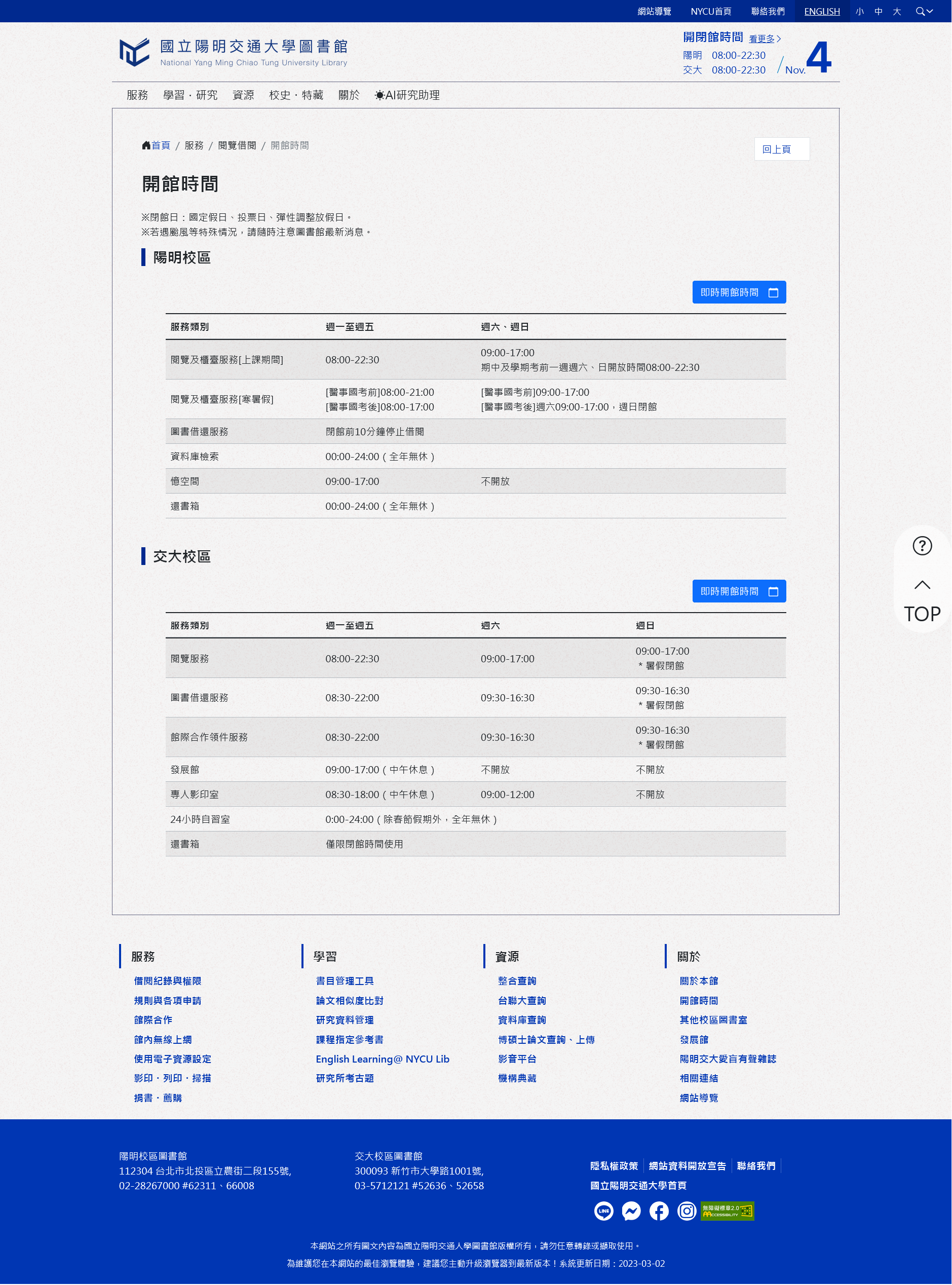Select large font size 大
This screenshot has width=952, height=1285.
[x=896, y=12]
